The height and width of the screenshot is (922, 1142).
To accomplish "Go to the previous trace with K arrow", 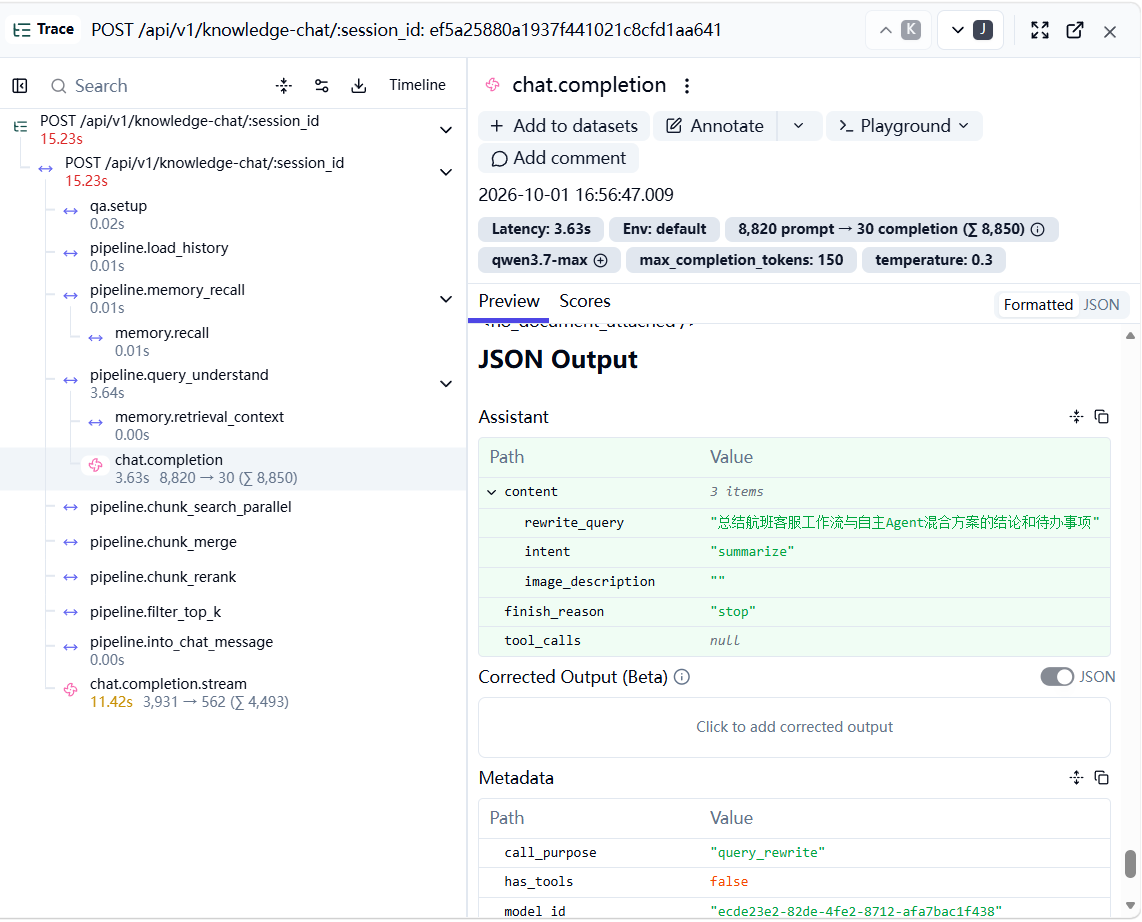I will [899, 30].
